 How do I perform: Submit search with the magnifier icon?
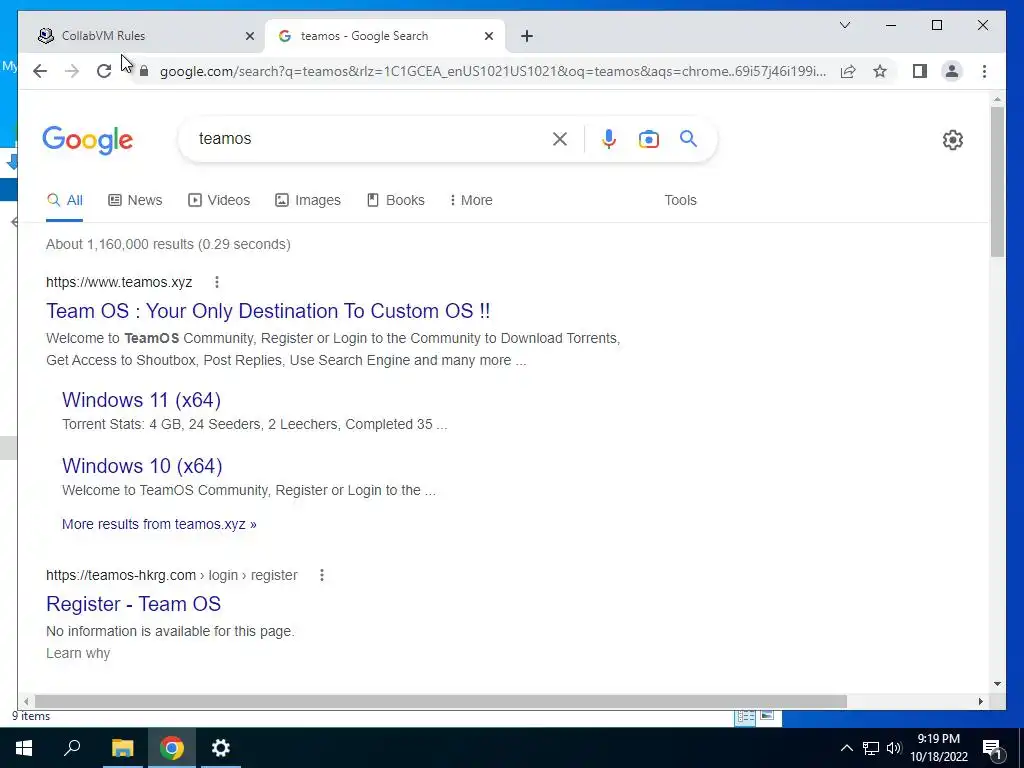688,139
